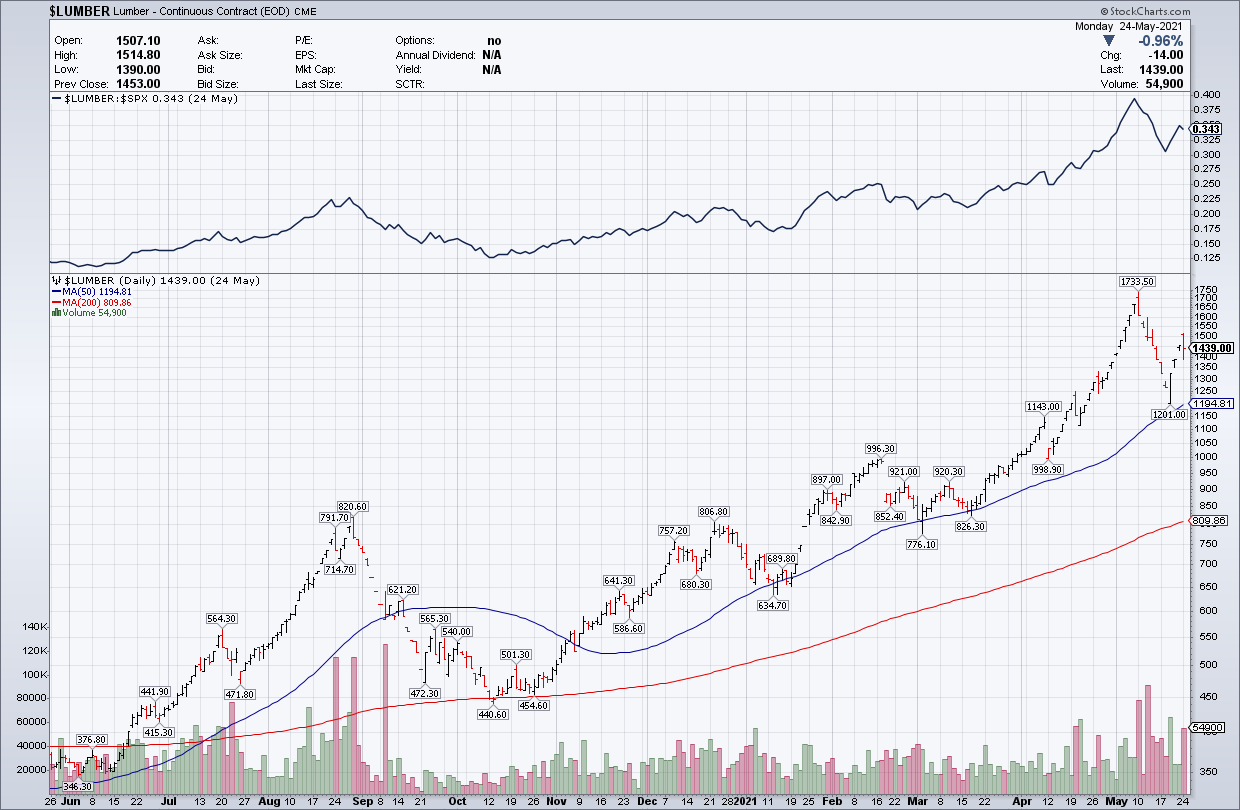Click the 441.90 price label

[x=154, y=692]
